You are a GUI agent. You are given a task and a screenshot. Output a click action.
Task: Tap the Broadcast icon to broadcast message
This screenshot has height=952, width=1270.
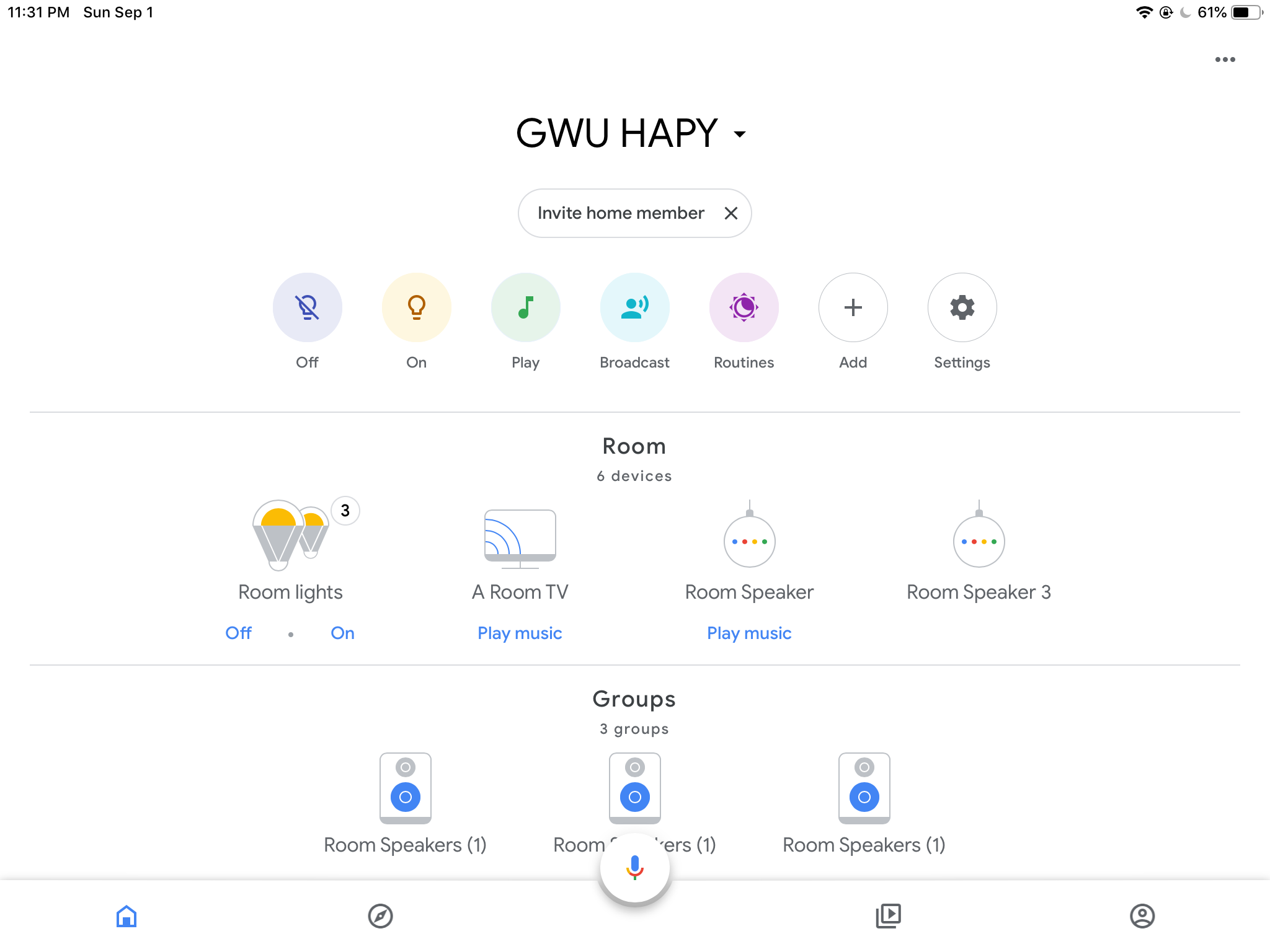[634, 308]
